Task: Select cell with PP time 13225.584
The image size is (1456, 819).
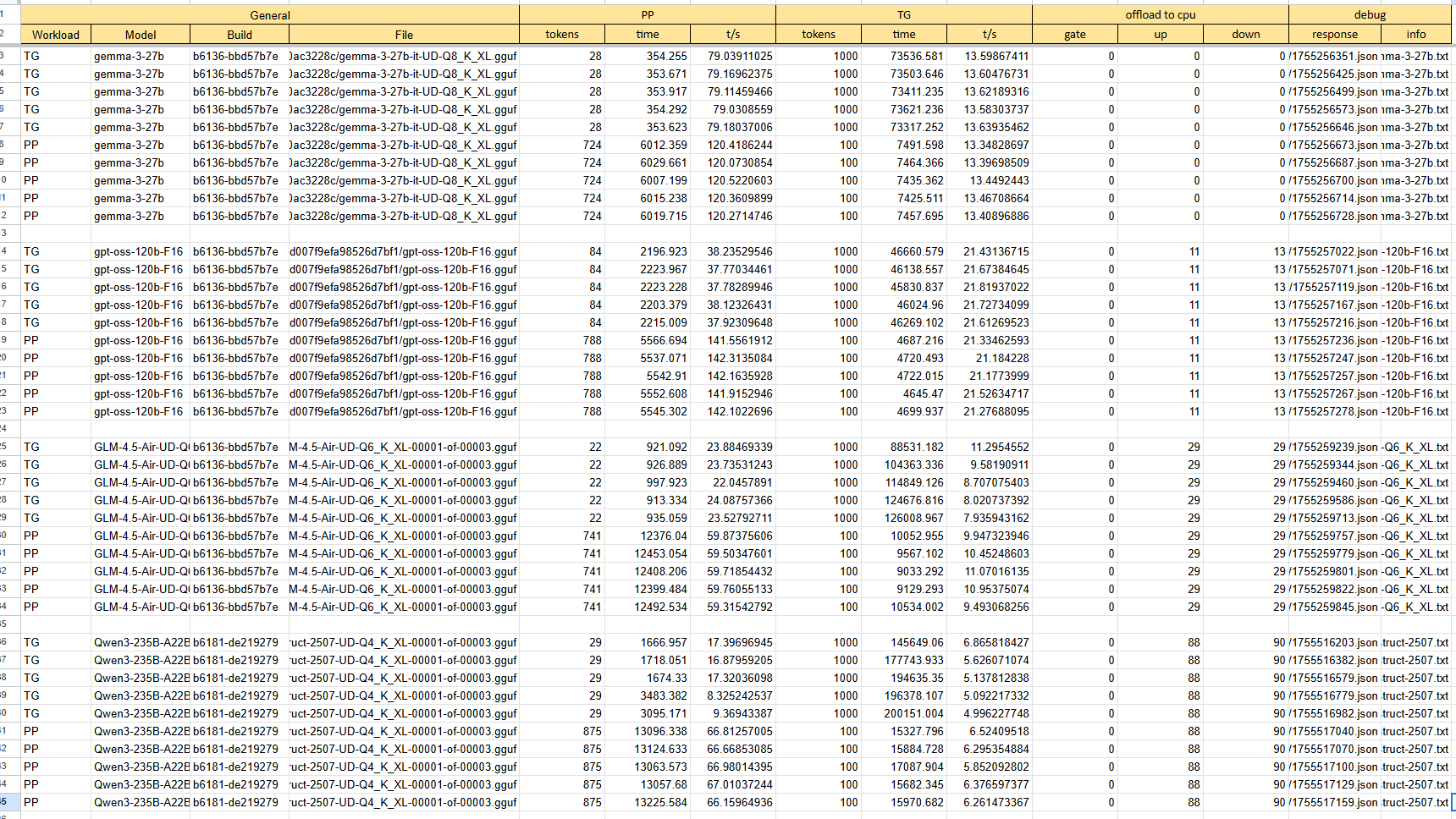Action: click(648, 802)
